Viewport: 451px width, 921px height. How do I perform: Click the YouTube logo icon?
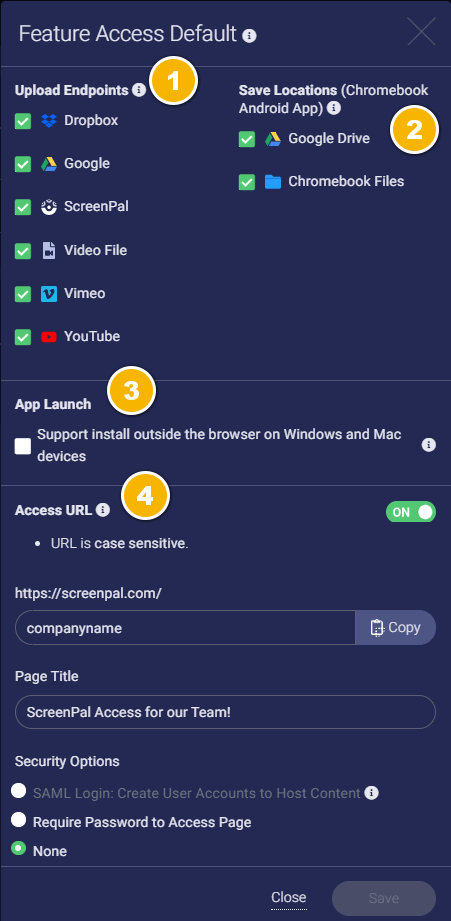(x=49, y=337)
